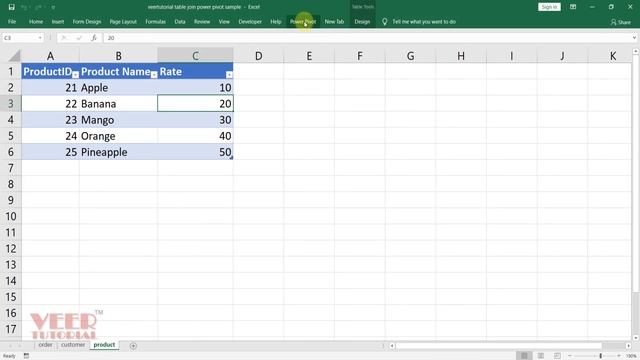
Task: Open the Page Layout ribbon tab
Action: point(123,22)
